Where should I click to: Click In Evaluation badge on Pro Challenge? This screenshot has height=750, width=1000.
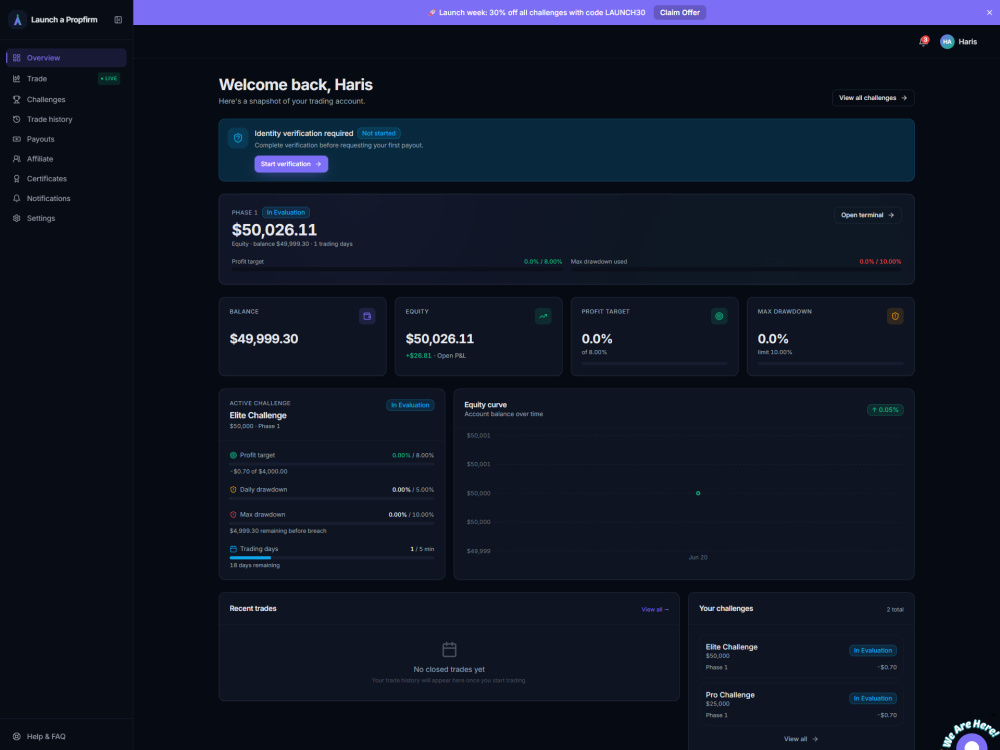(872, 698)
